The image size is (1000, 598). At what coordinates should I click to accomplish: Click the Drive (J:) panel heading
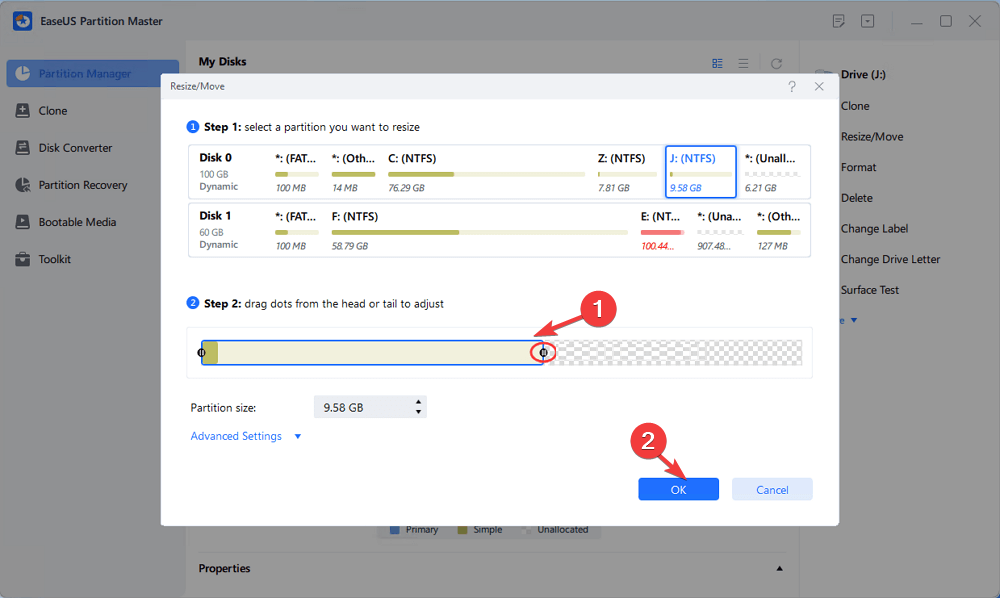(x=863, y=74)
